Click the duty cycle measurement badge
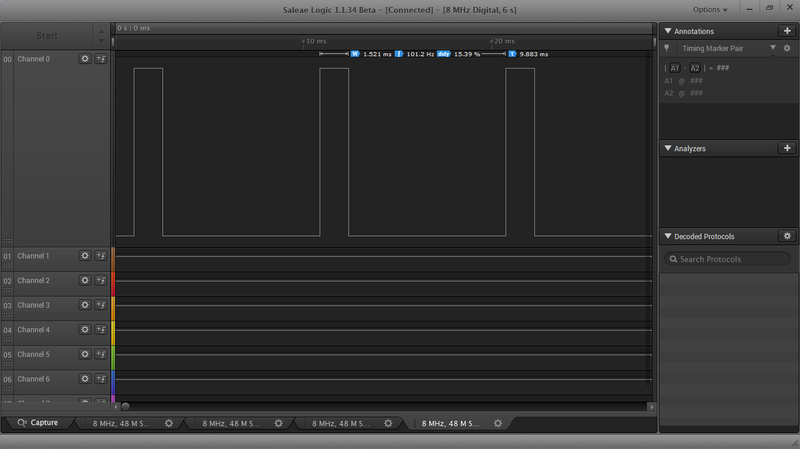 tap(443, 54)
